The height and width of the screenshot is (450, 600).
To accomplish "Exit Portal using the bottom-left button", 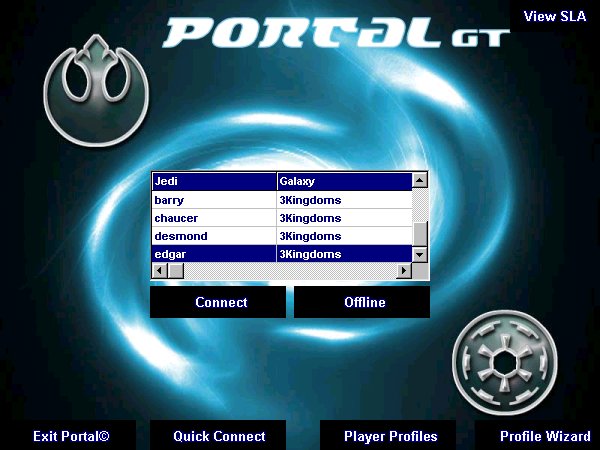I will point(70,436).
